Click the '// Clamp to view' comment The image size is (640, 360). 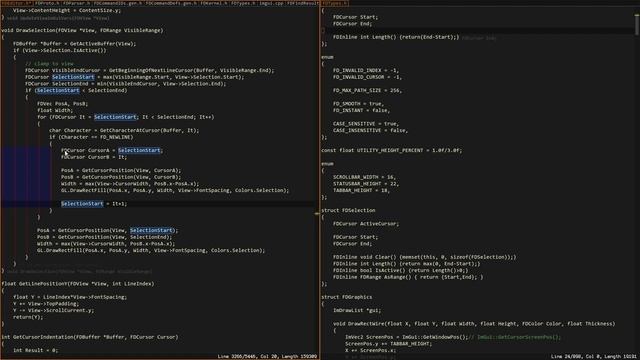coord(49,64)
